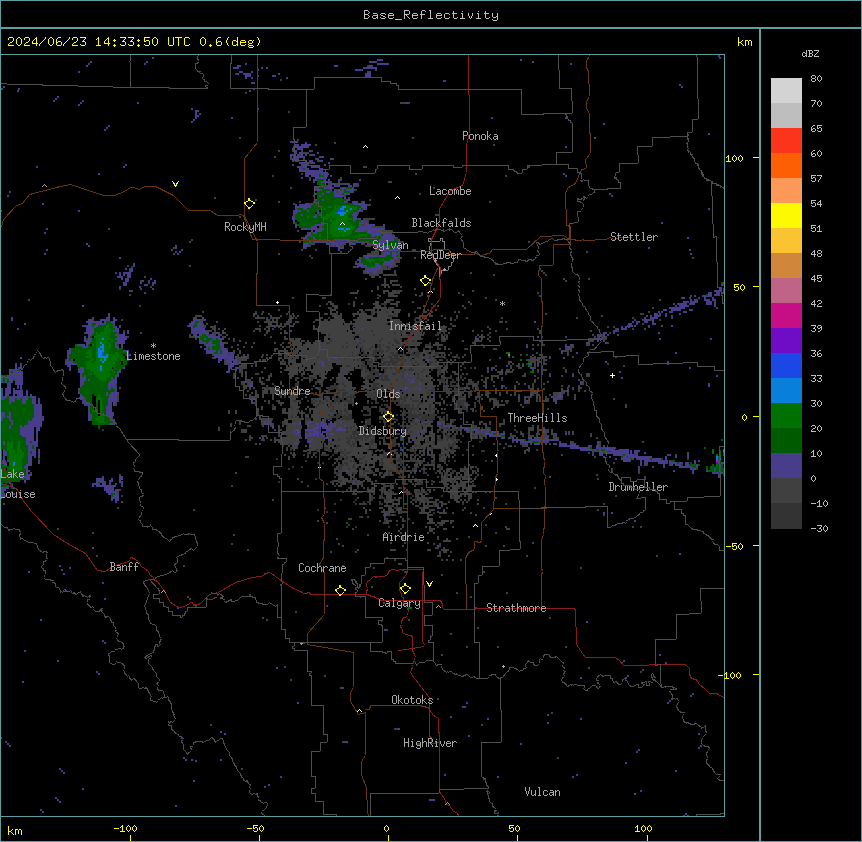Click the RockyMH label
Viewport: 862px width, 842px height.
tap(245, 227)
